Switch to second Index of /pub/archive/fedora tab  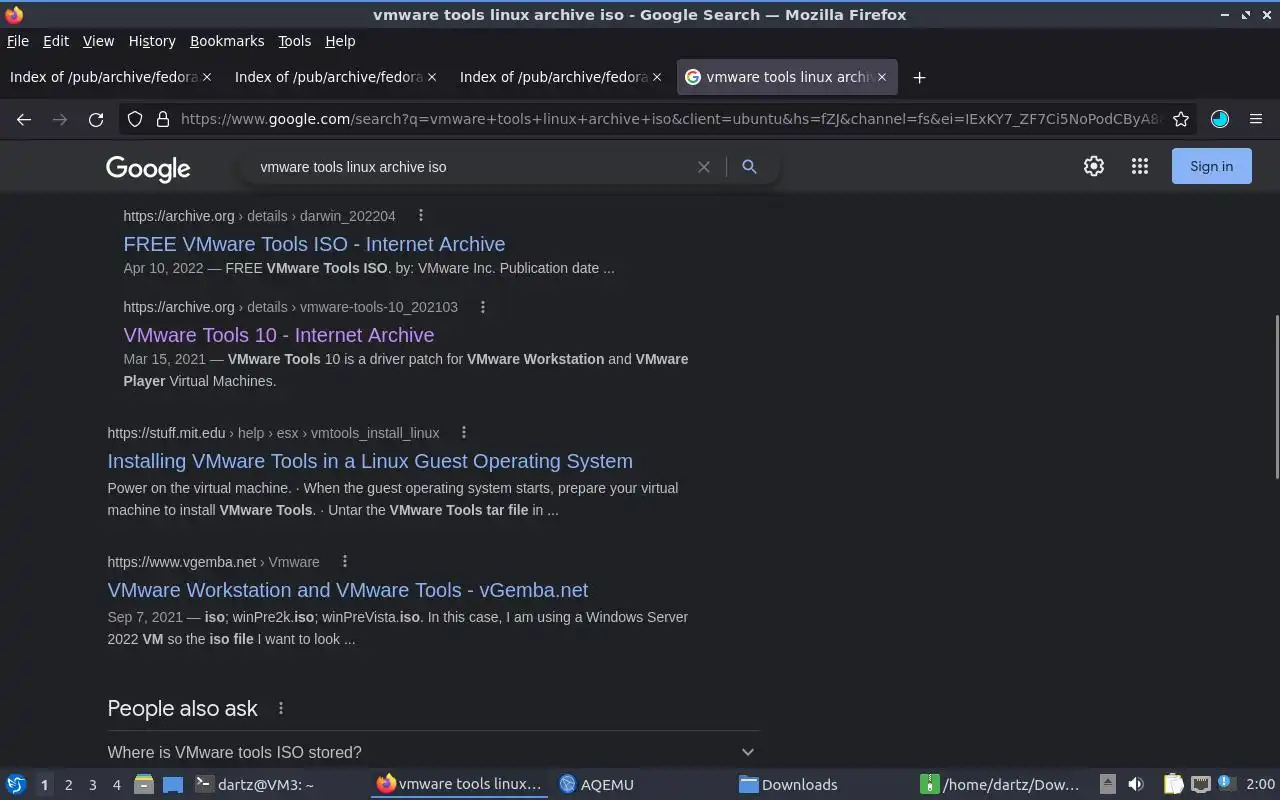336,77
